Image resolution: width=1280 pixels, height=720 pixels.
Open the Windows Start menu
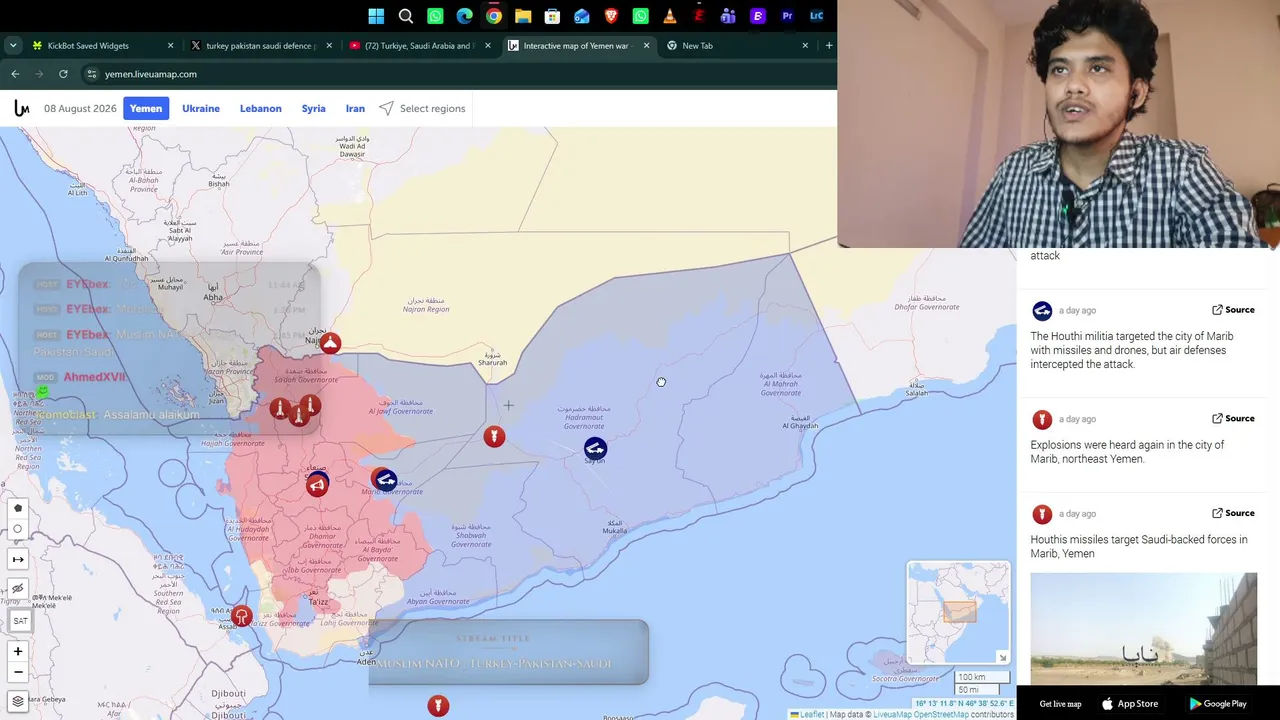[376, 16]
